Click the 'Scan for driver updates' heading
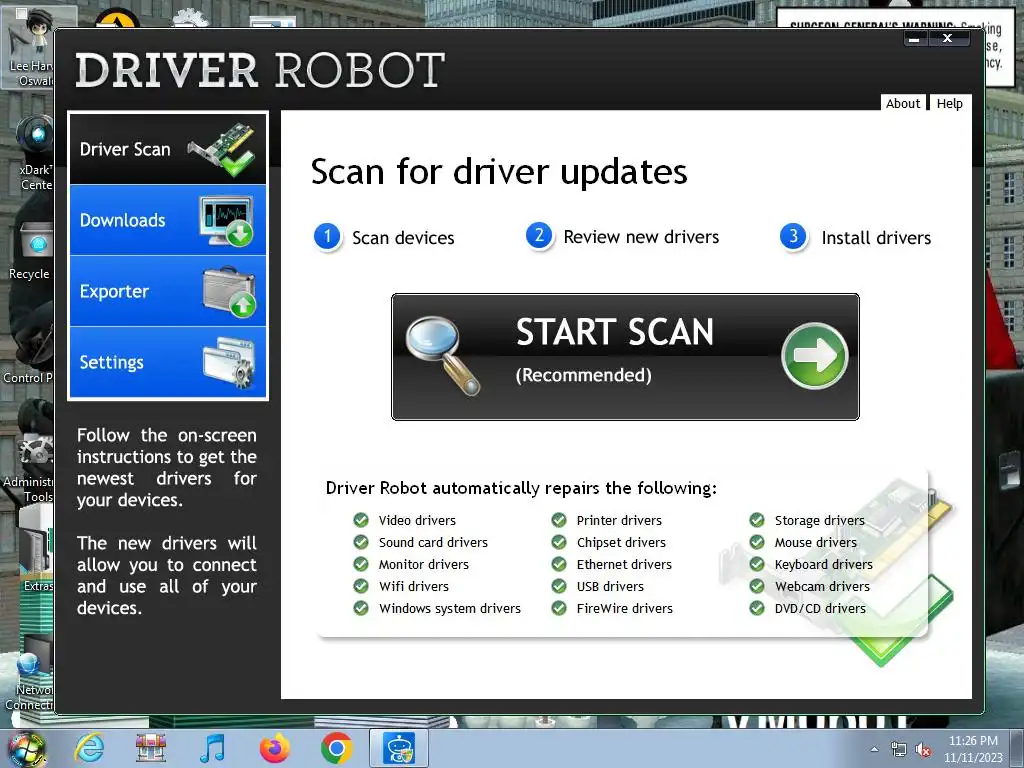This screenshot has width=1024, height=768. (x=499, y=172)
